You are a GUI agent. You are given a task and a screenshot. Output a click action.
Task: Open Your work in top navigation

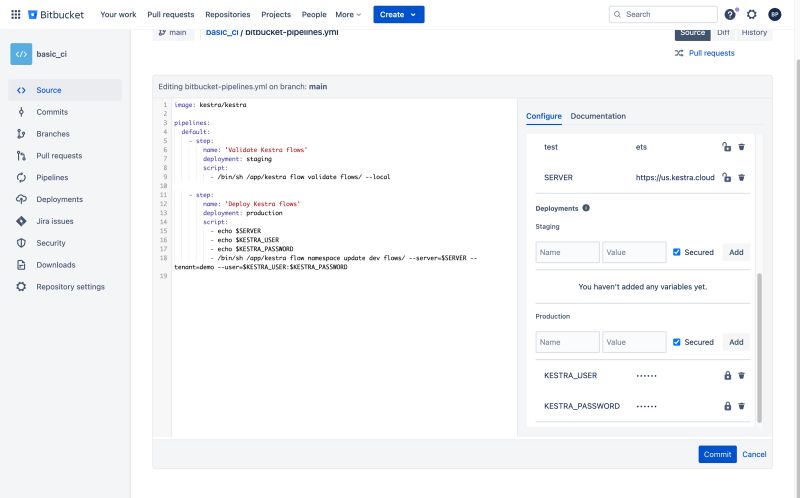[118, 14]
